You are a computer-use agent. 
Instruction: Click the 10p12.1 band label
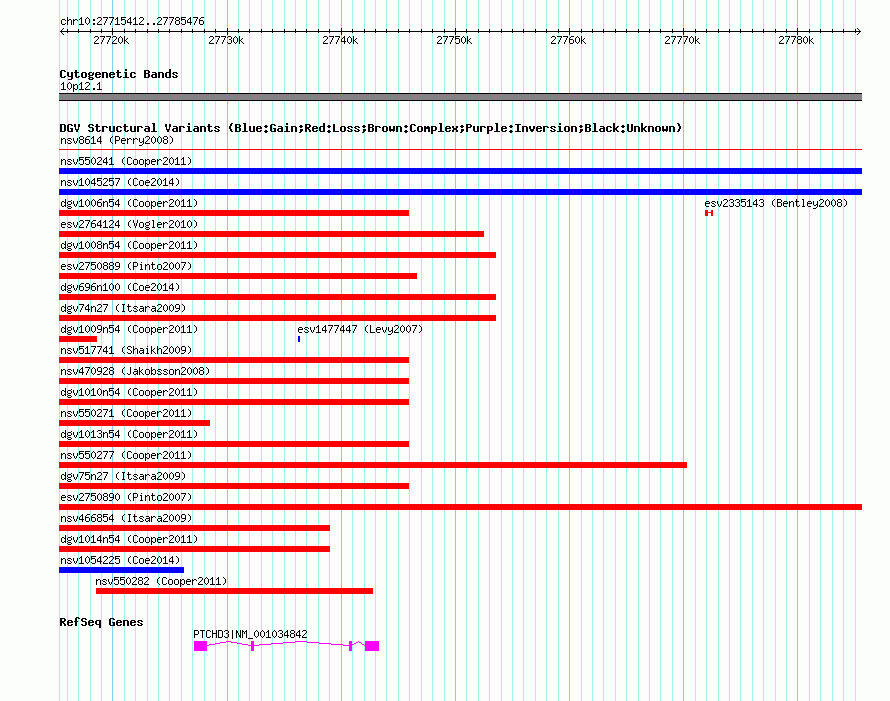click(81, 86)
